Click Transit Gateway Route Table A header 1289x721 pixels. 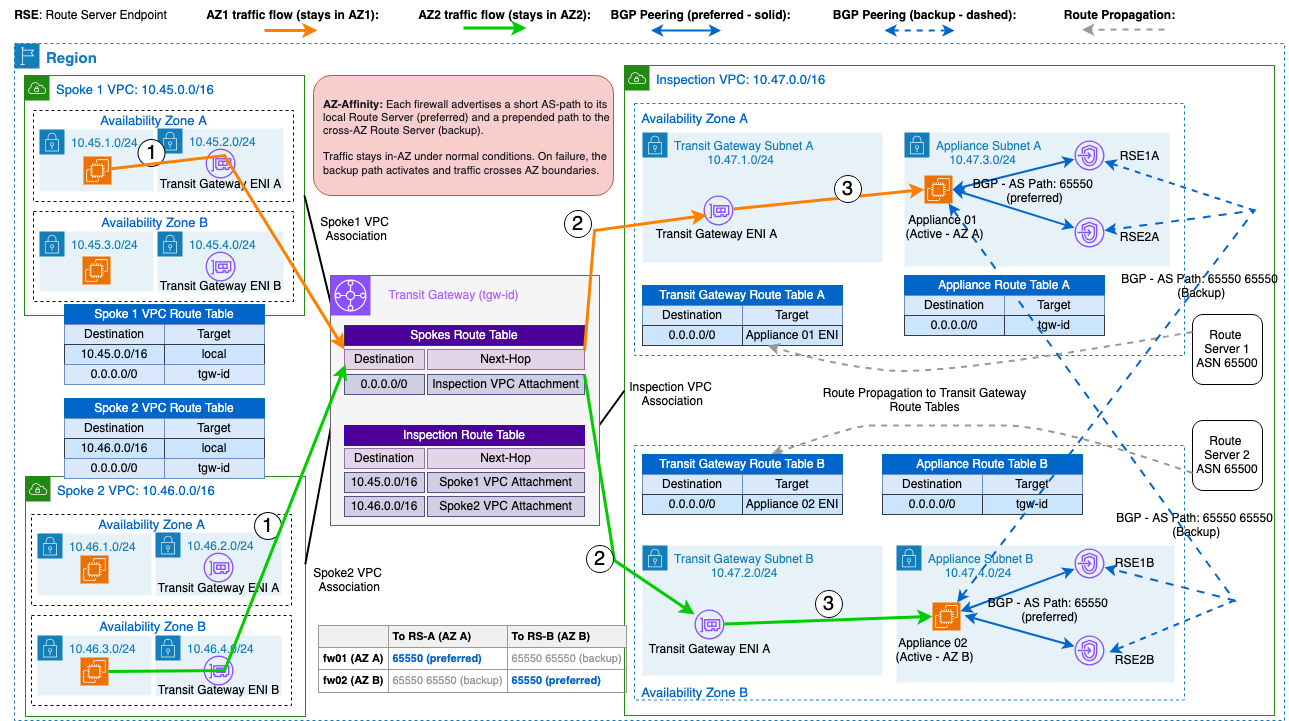tap(742, 295)
